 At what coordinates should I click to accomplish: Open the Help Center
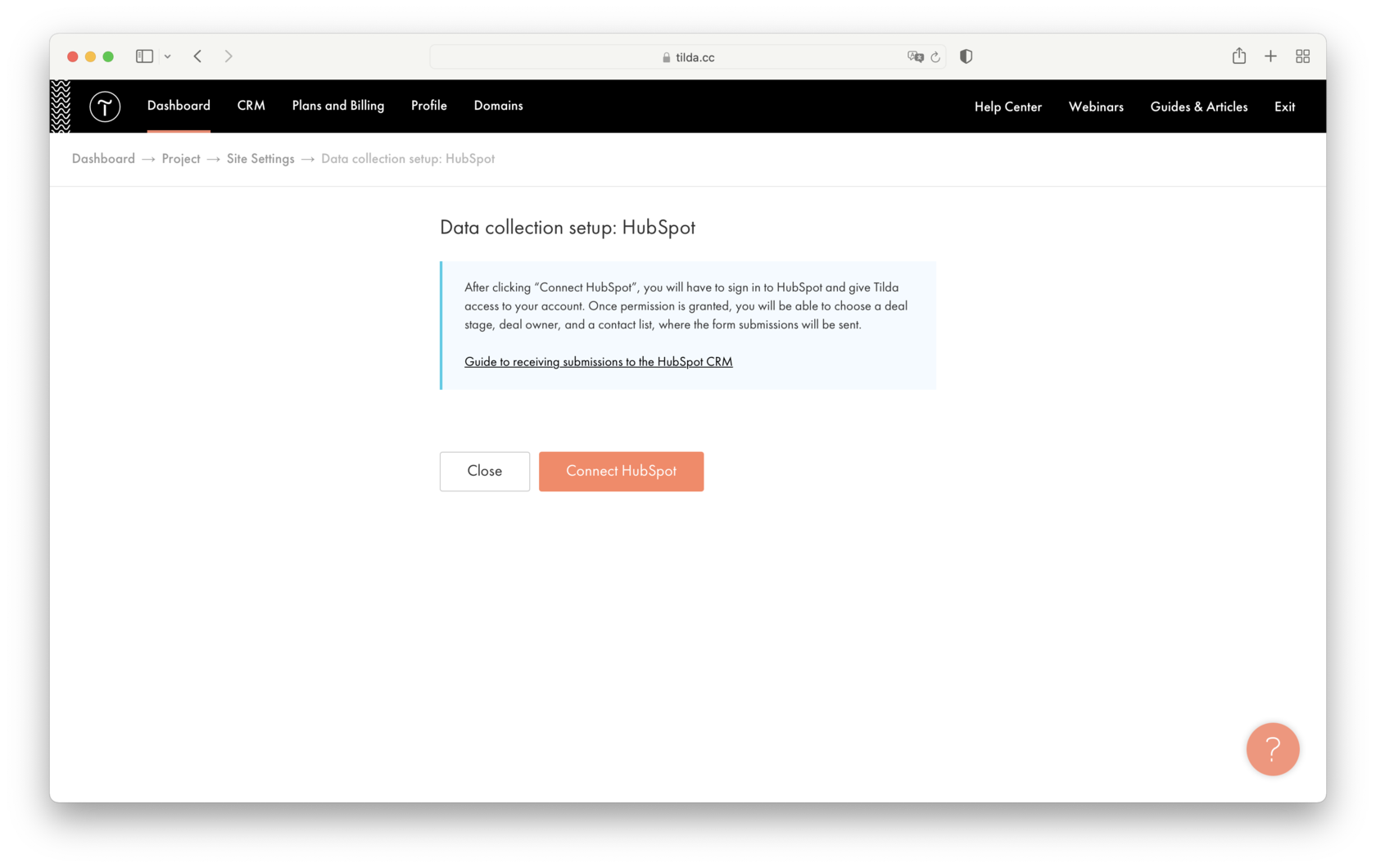(1007, 106)
